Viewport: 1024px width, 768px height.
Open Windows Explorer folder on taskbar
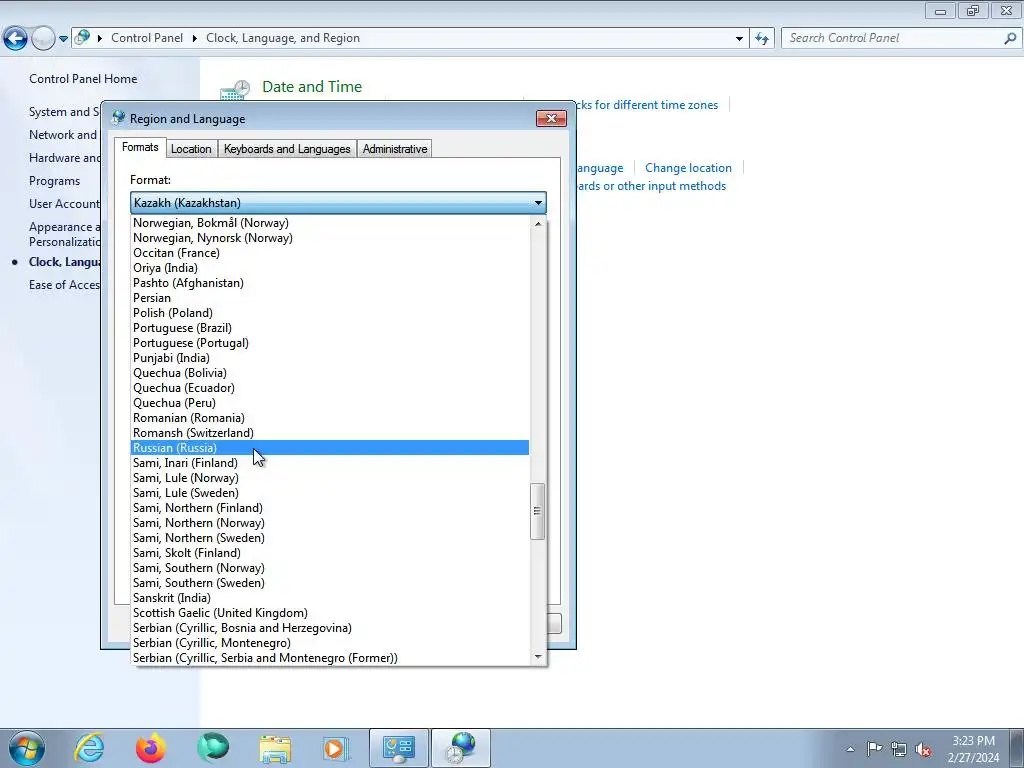[275, 748]
